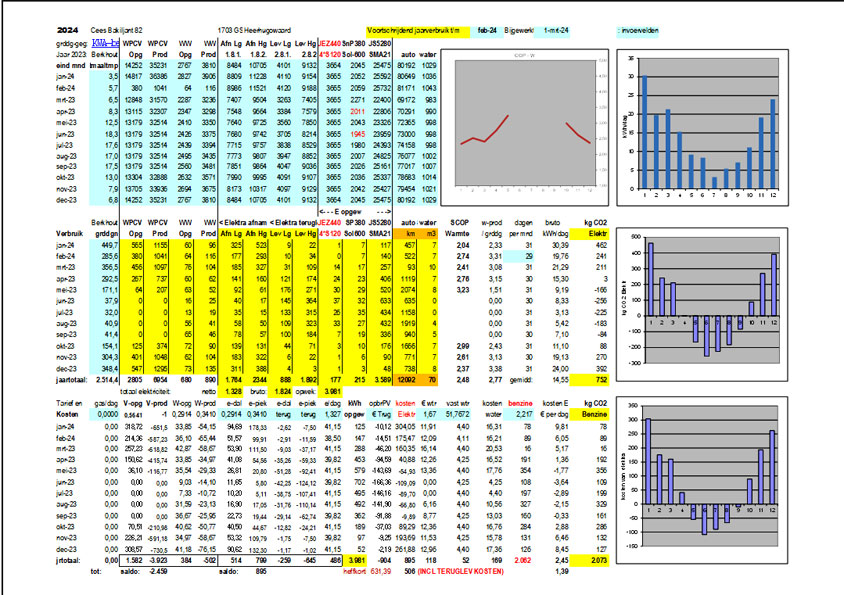Select the orange total km cell '12092'
Image resolution: width=844 pixels, height=595 pixels.
(x=406, y=380)
